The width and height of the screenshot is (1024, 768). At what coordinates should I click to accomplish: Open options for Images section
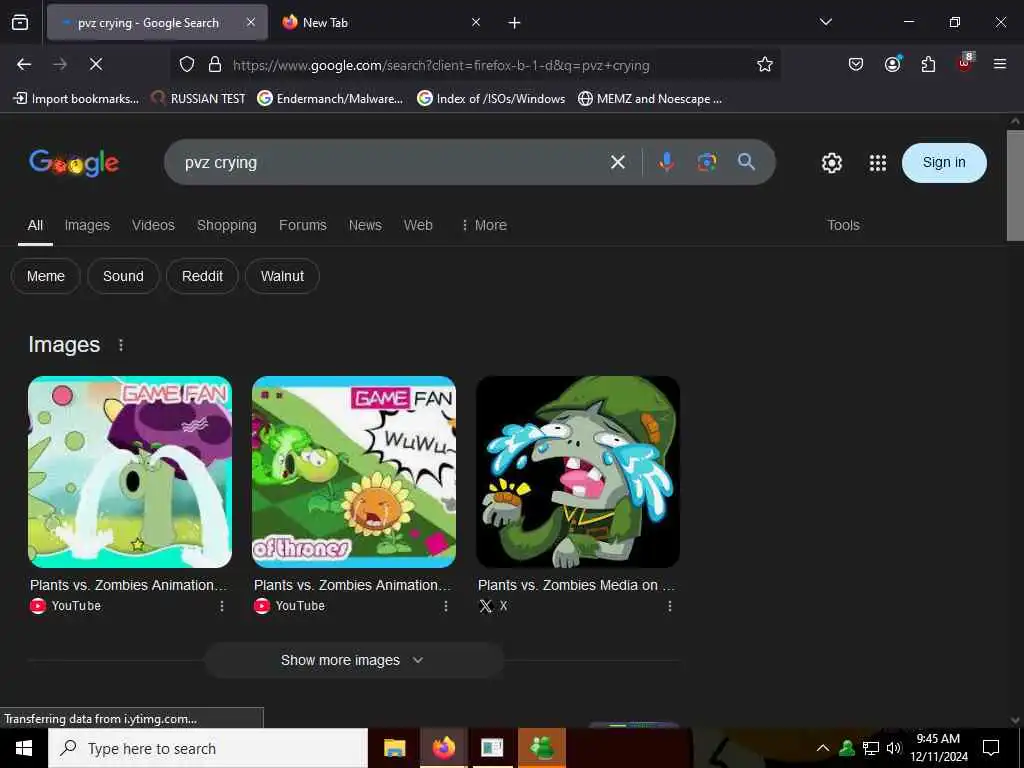pos(121,345)
